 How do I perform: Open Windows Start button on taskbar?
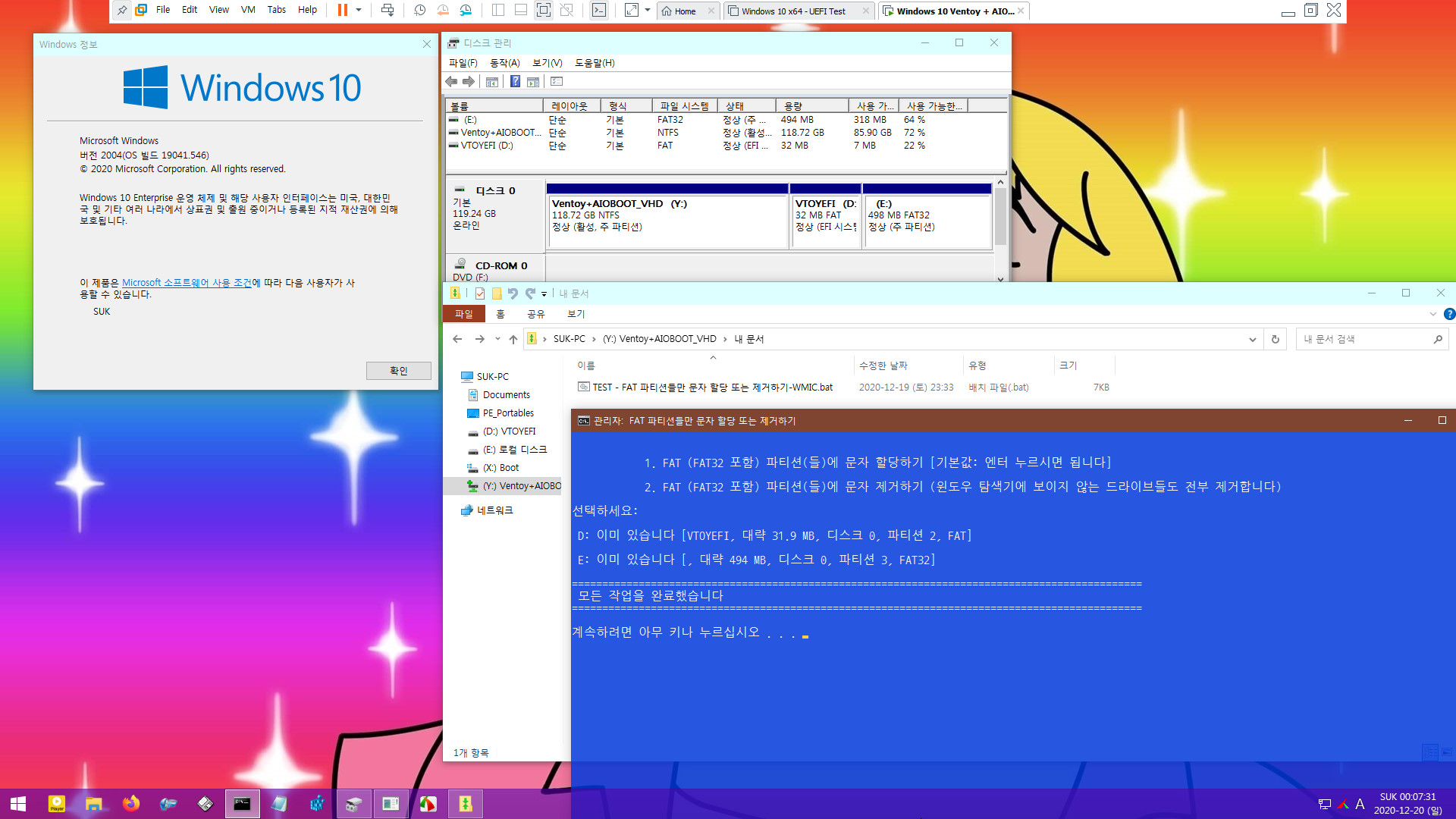pyautogui.click(x=18, y=804)
